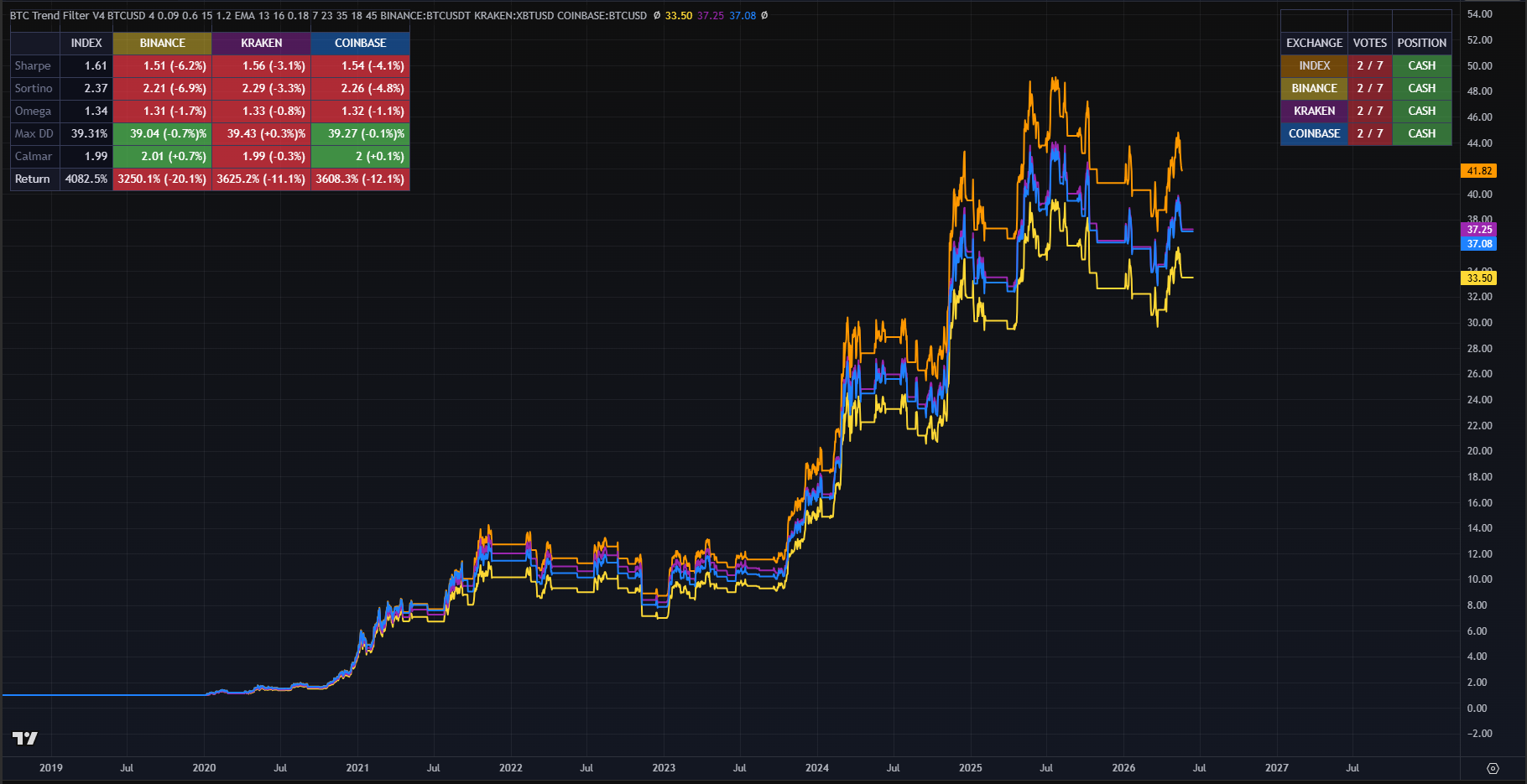Select the Calmar row label

point(35,156)
